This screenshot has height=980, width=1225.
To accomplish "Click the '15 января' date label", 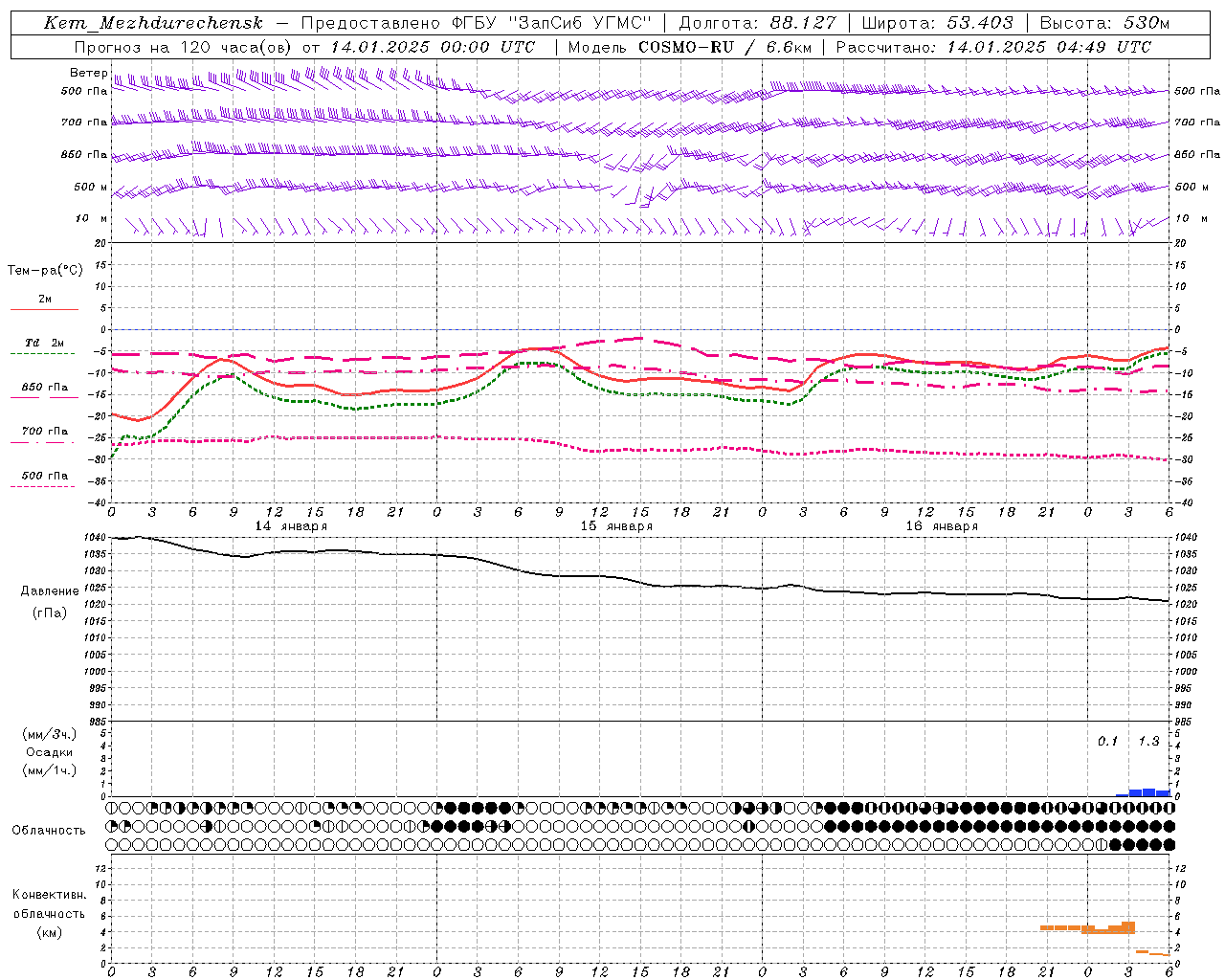I will tap(616, 526).
